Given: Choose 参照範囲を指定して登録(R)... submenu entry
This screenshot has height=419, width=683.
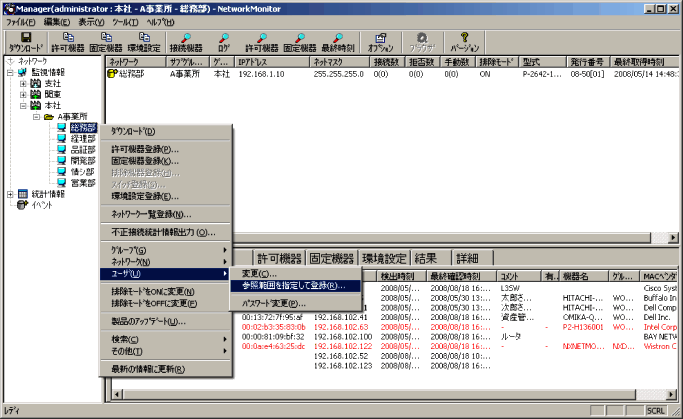Looking at the screenshot, I should (x=295, y=285).
